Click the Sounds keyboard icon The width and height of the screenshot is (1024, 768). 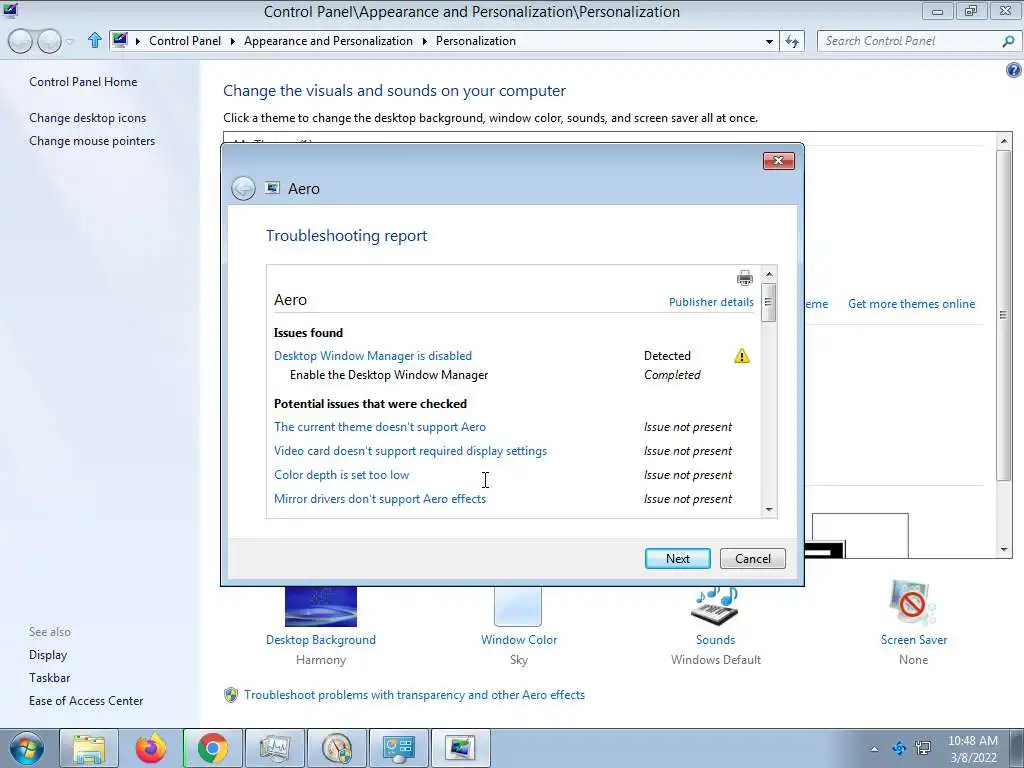(x=715, y=606)
